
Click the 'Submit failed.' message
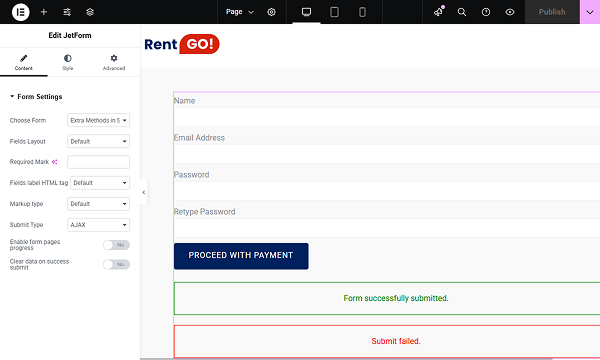click(x=396, y=341)
